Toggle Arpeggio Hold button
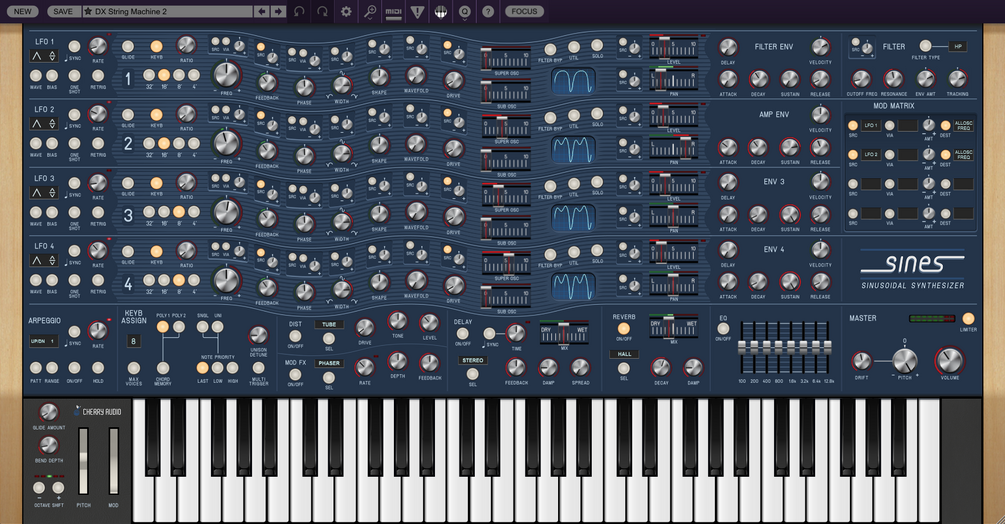1005x524 pixels. point(97,368)
